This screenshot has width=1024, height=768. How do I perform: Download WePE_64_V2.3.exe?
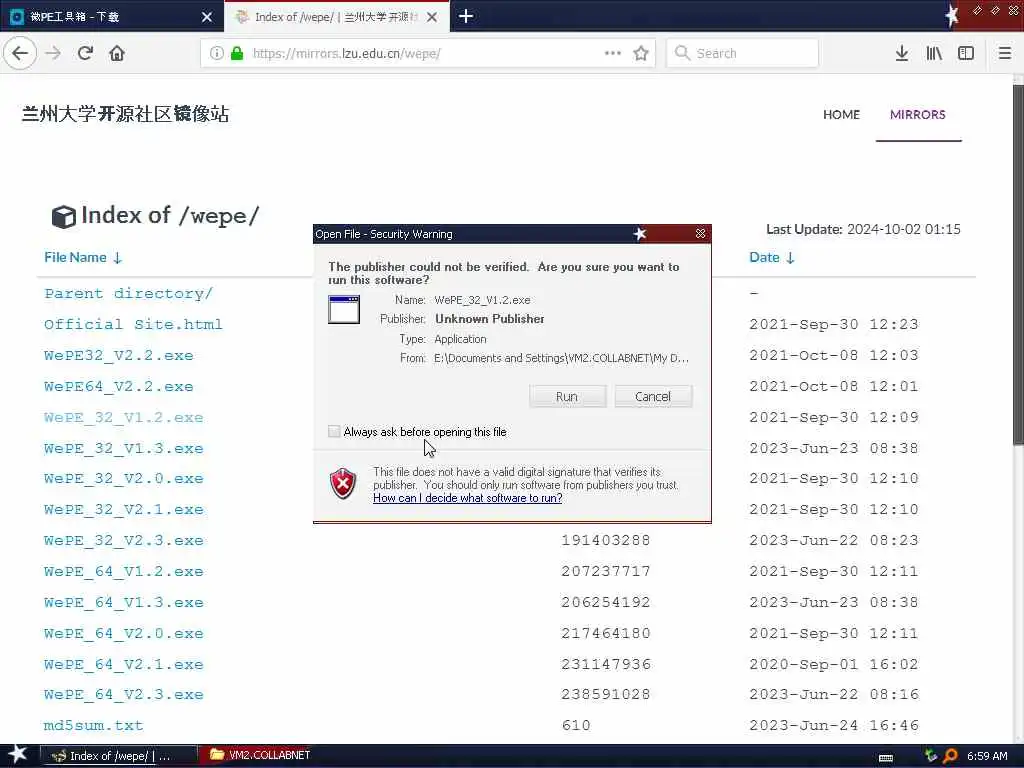[123, 694]
